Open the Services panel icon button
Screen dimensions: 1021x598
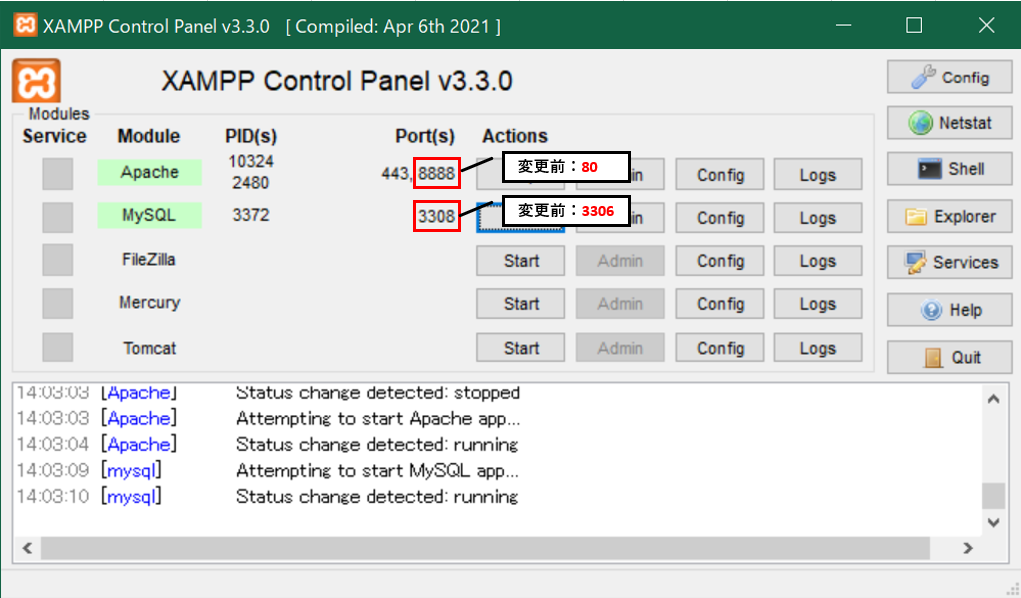[948, 262]
